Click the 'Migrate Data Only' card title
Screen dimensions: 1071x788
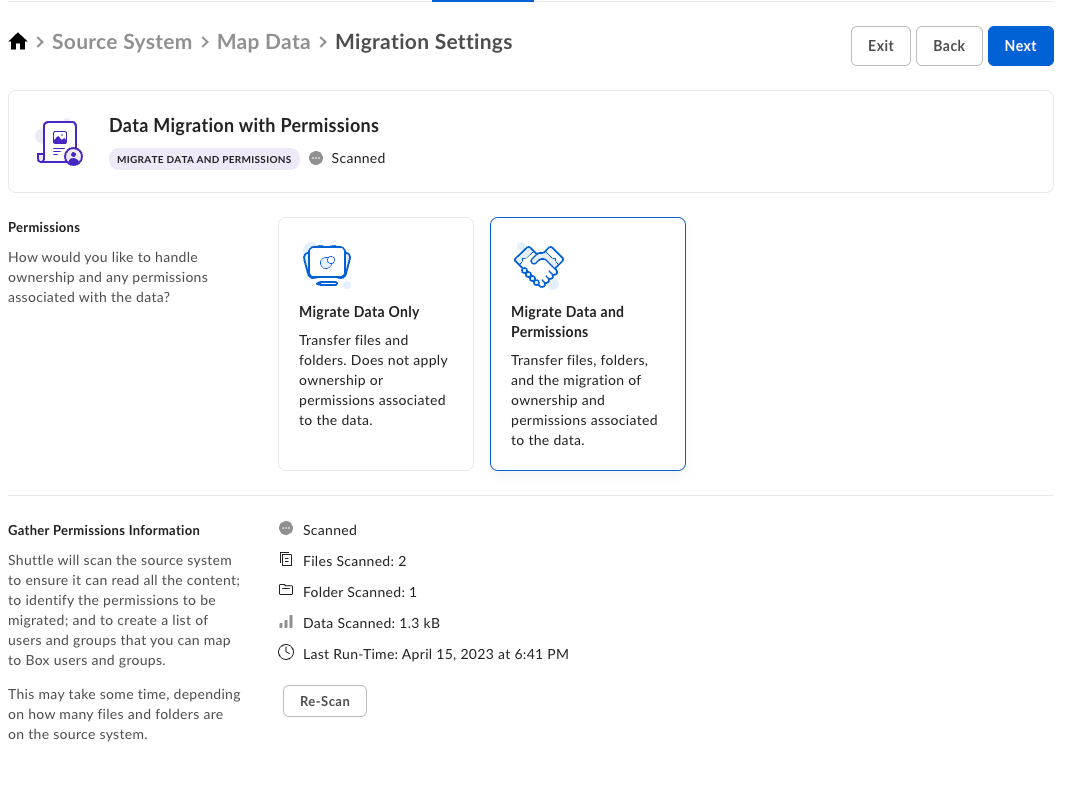click(359, 312)
